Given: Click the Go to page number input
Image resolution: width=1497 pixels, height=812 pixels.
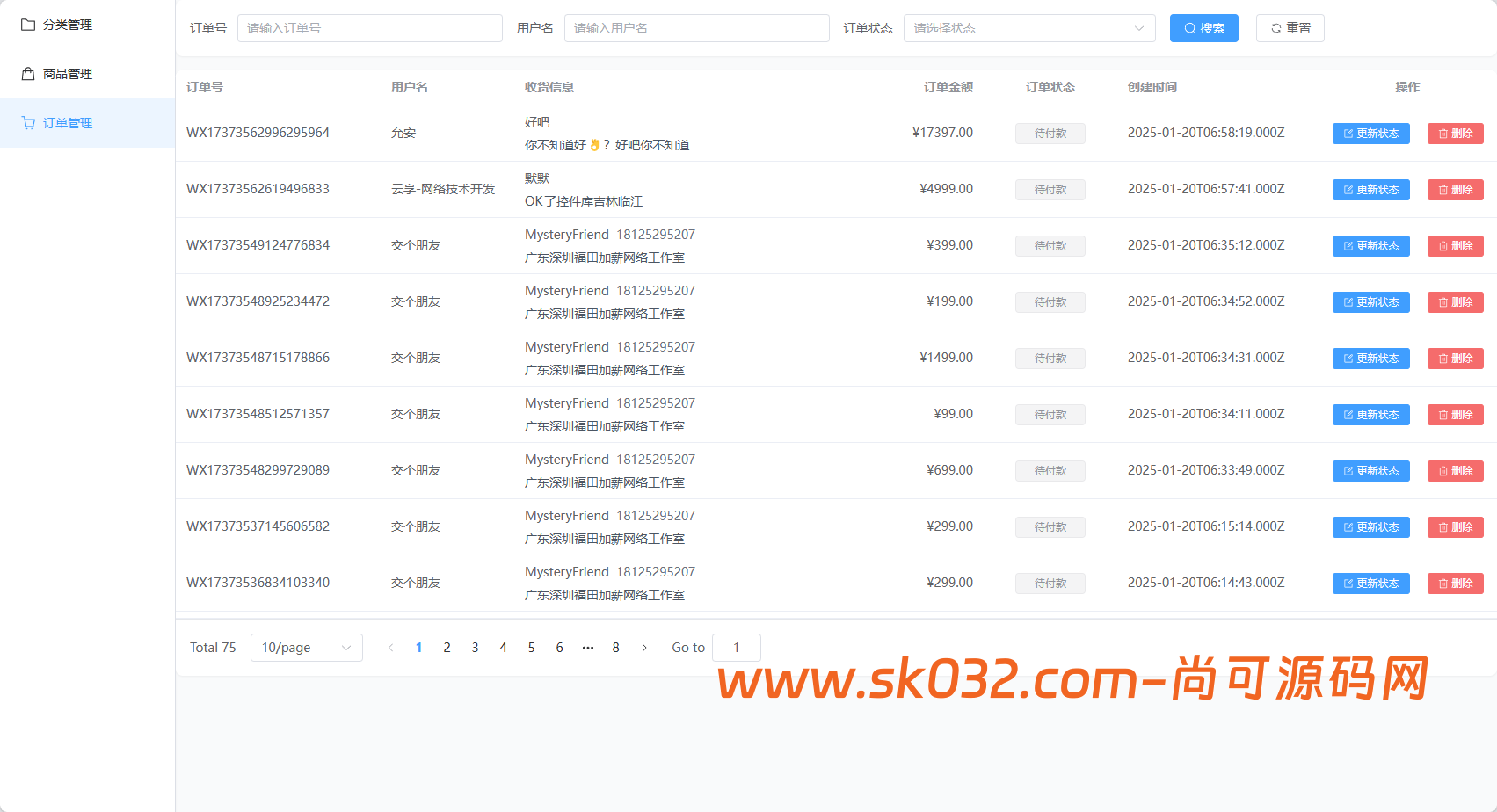Looking at the screenshot, I should coord(737,647).
